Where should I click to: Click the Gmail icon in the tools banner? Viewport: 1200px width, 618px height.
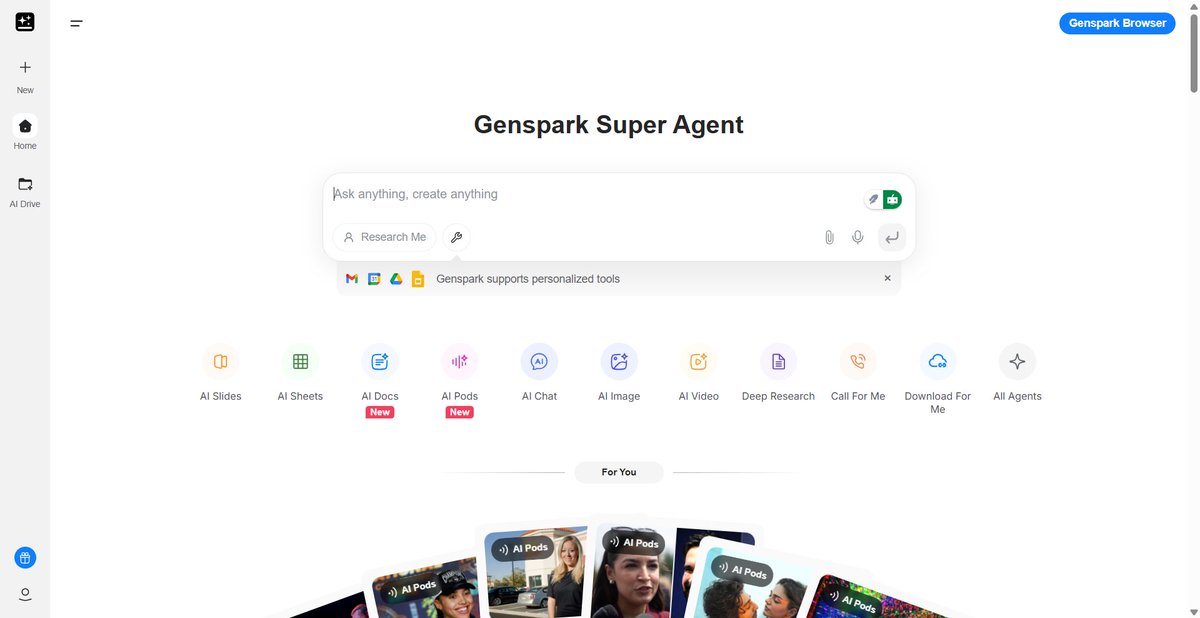pos(352,279)
